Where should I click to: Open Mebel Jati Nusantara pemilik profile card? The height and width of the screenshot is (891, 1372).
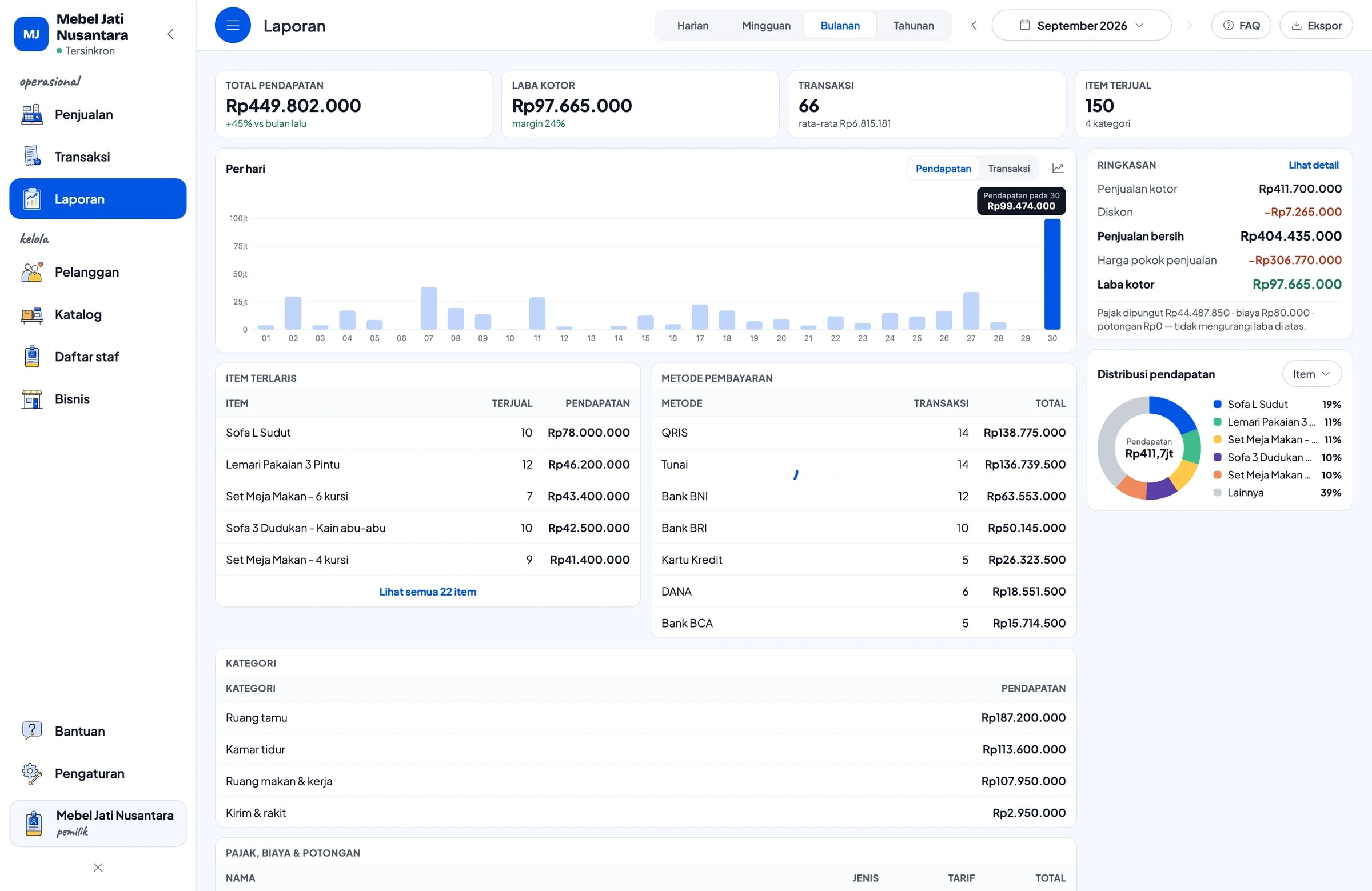98,823
